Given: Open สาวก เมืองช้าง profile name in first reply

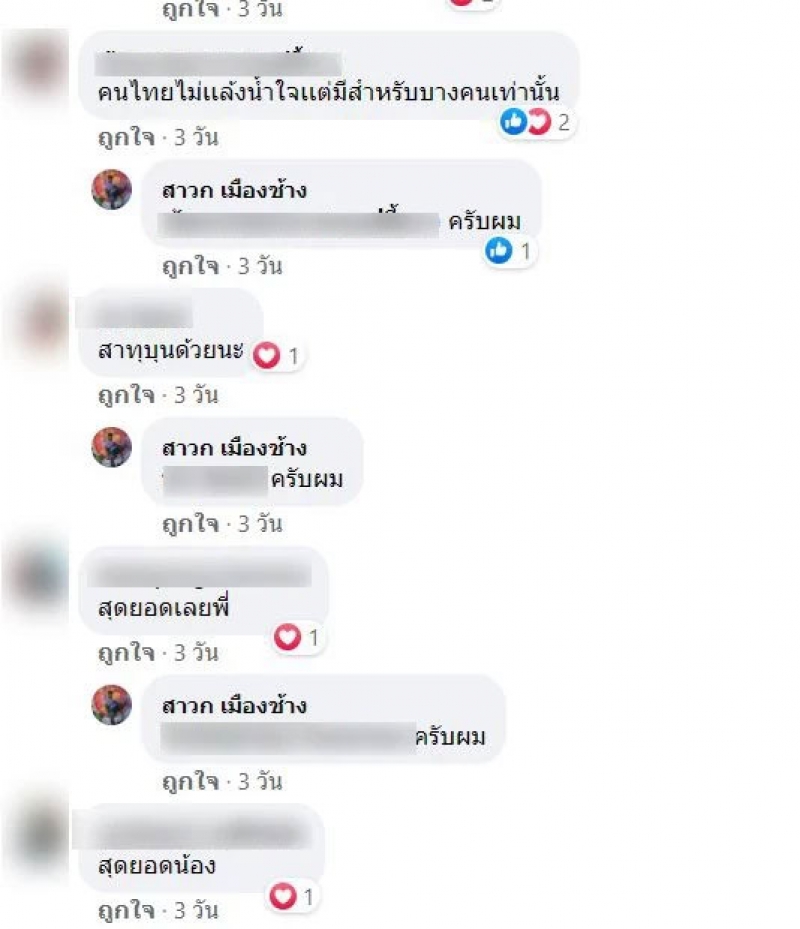Looking at the screenshot, I should pyautogui.click(x=235, y=191).
